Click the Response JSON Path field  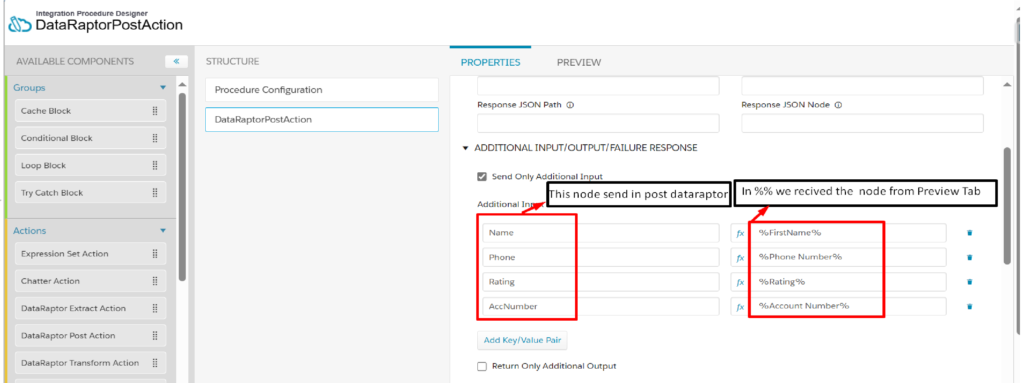pyautogui.click(x=598, y=123)
